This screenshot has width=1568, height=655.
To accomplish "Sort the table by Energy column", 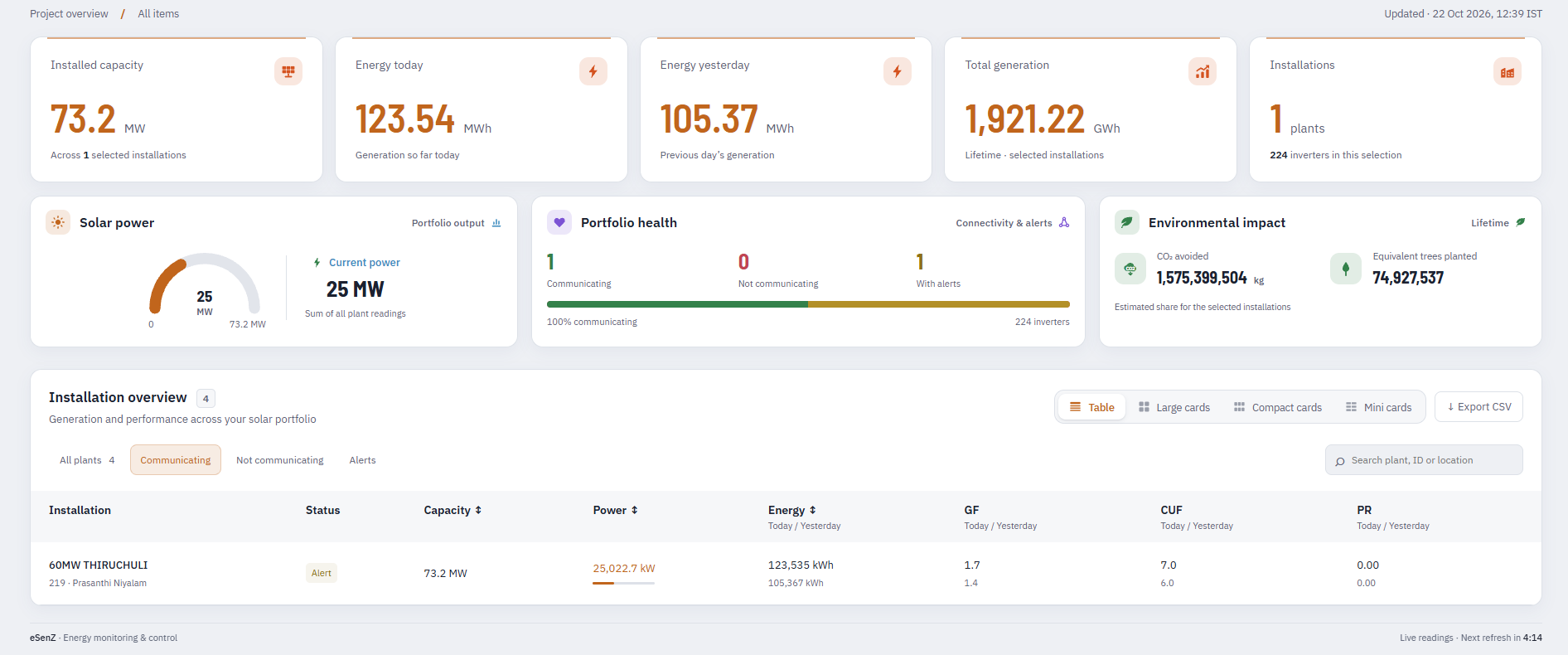I will coord(792,511).
